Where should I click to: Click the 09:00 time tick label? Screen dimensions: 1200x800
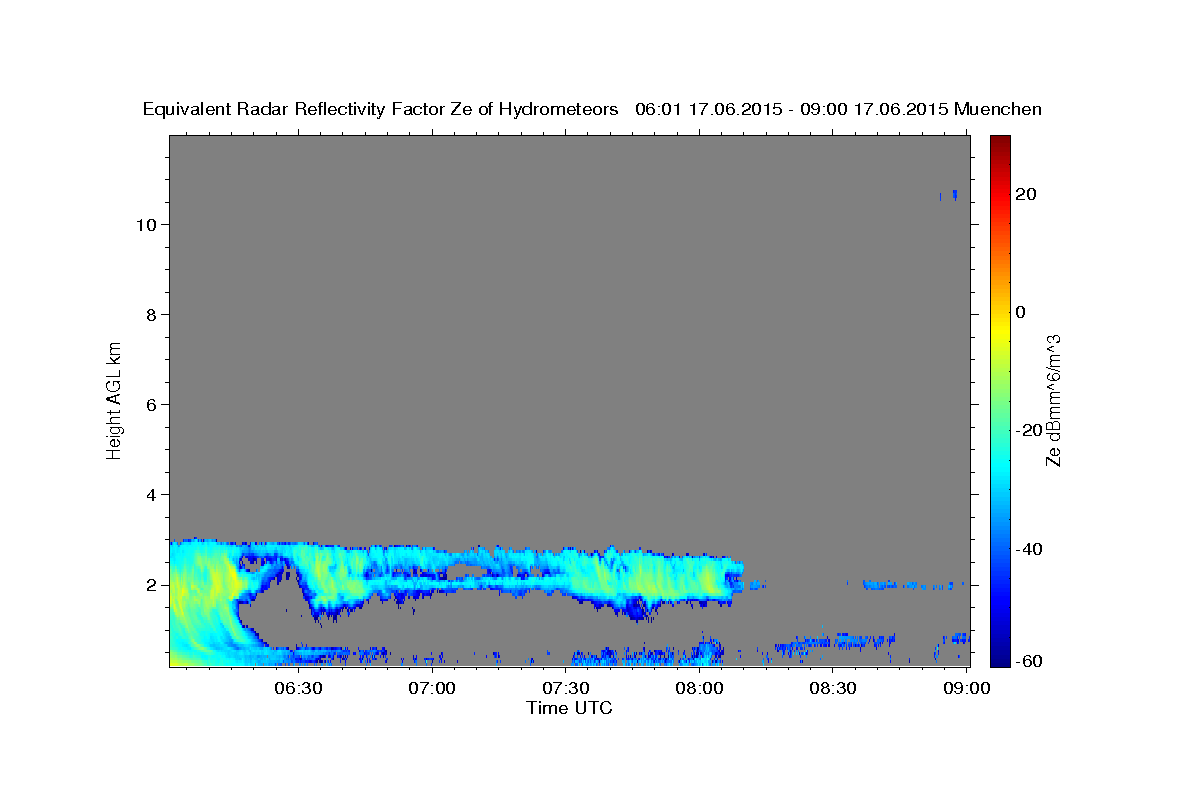pyautogui.click(x=967, y=688)
